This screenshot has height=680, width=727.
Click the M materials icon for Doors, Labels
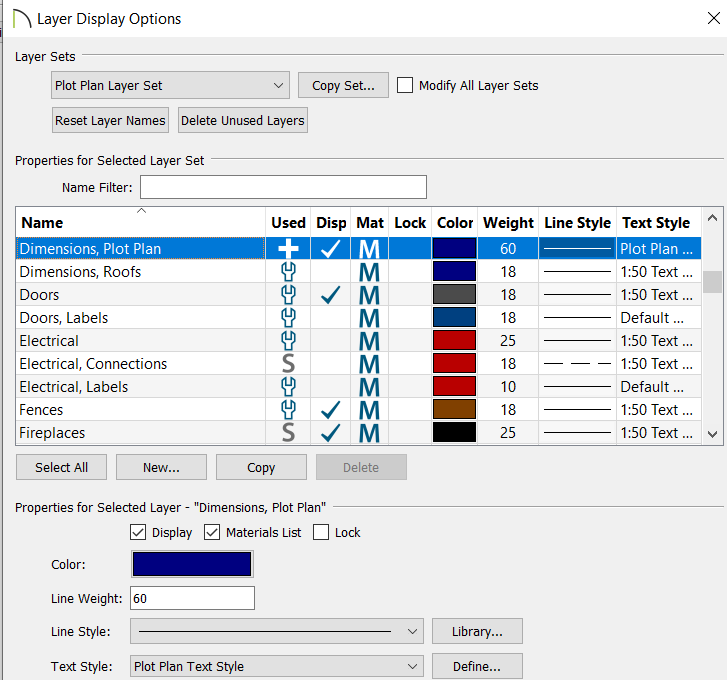[x=369, y=318]
